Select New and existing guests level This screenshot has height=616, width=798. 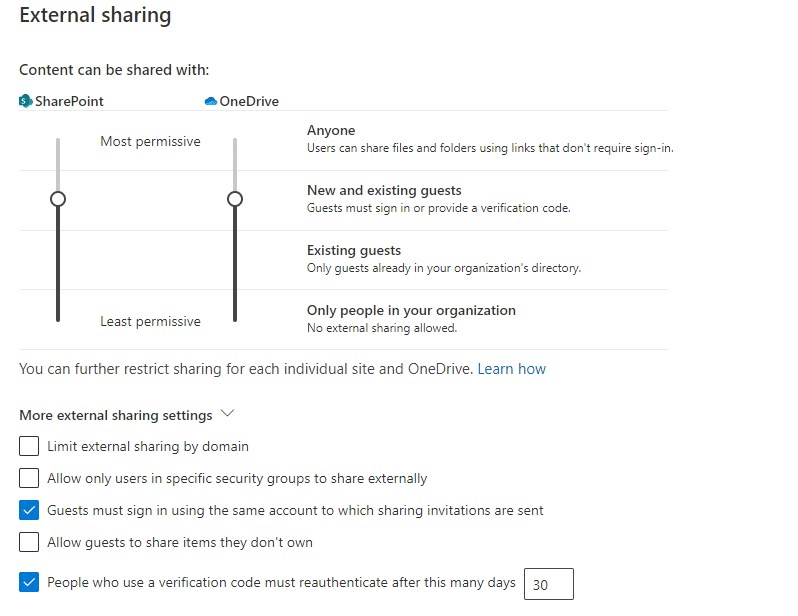click(x=384, y=191)
